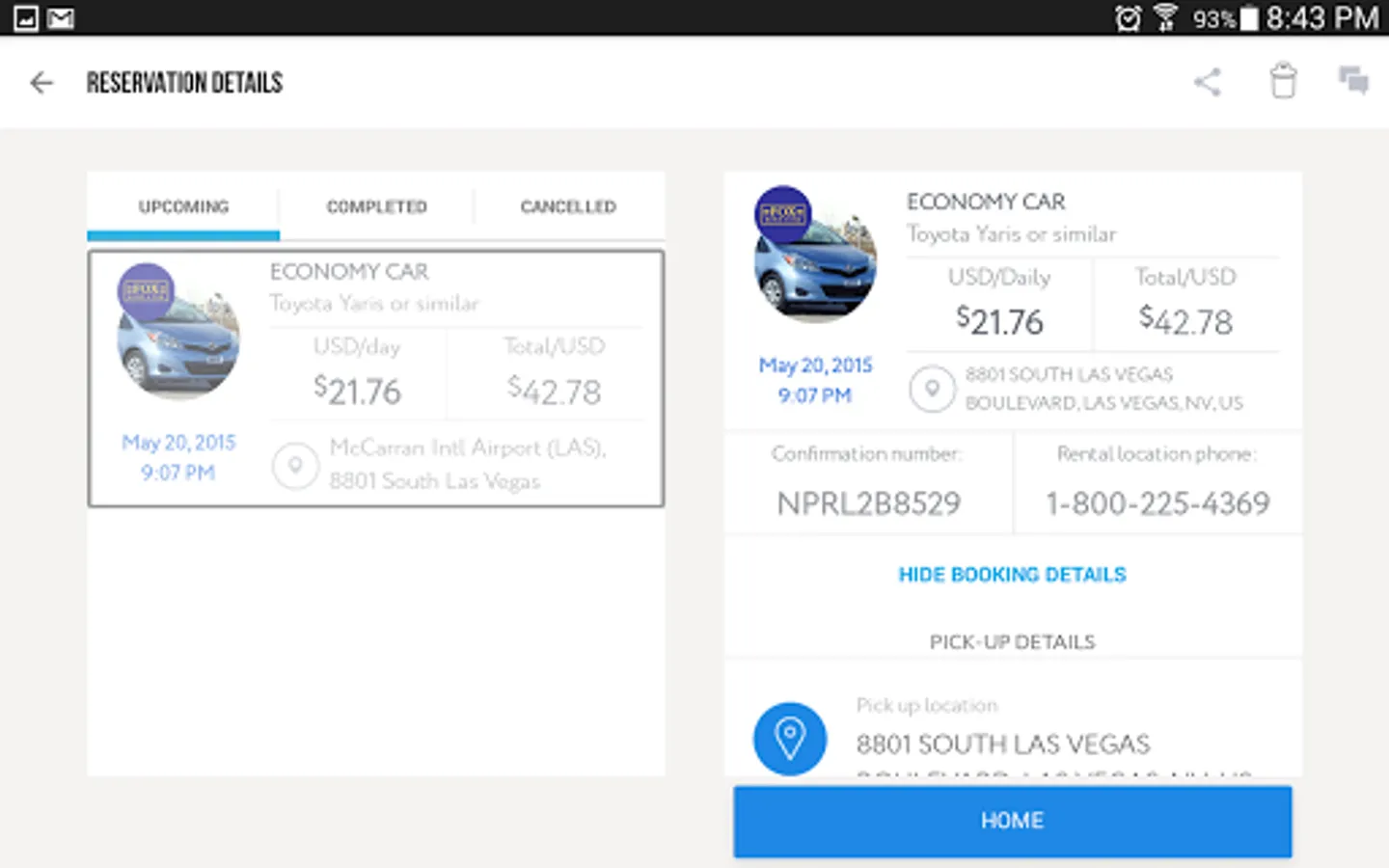Collapse with Hide Booking Details
Viewport: 1389px width, 868px height.
point(1012,575)
